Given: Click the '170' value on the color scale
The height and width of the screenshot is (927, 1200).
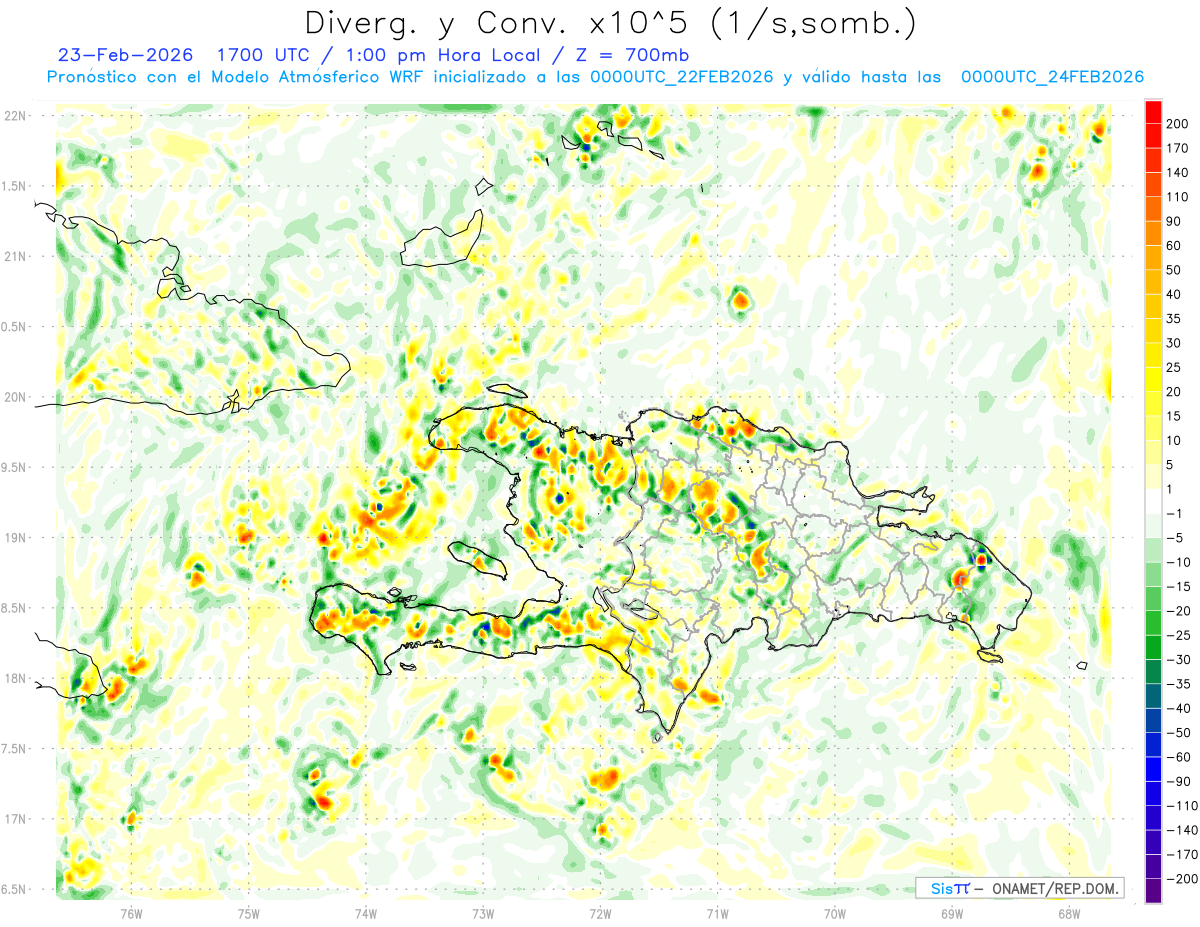Looking at the screenshot, I should pyautogui.click(x=1179, y=148).
